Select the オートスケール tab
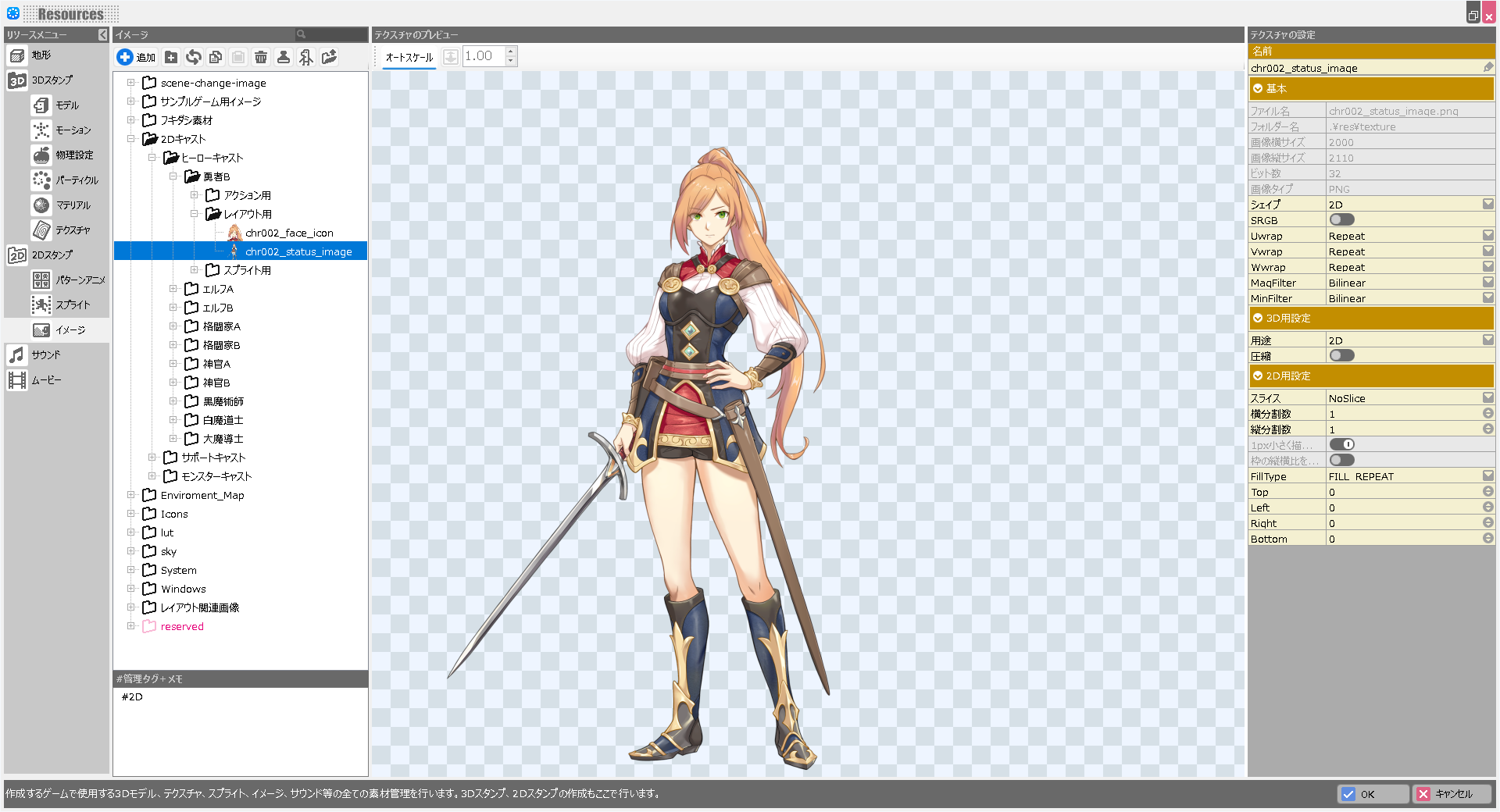Screen dimensions: 1500x812 409,57
